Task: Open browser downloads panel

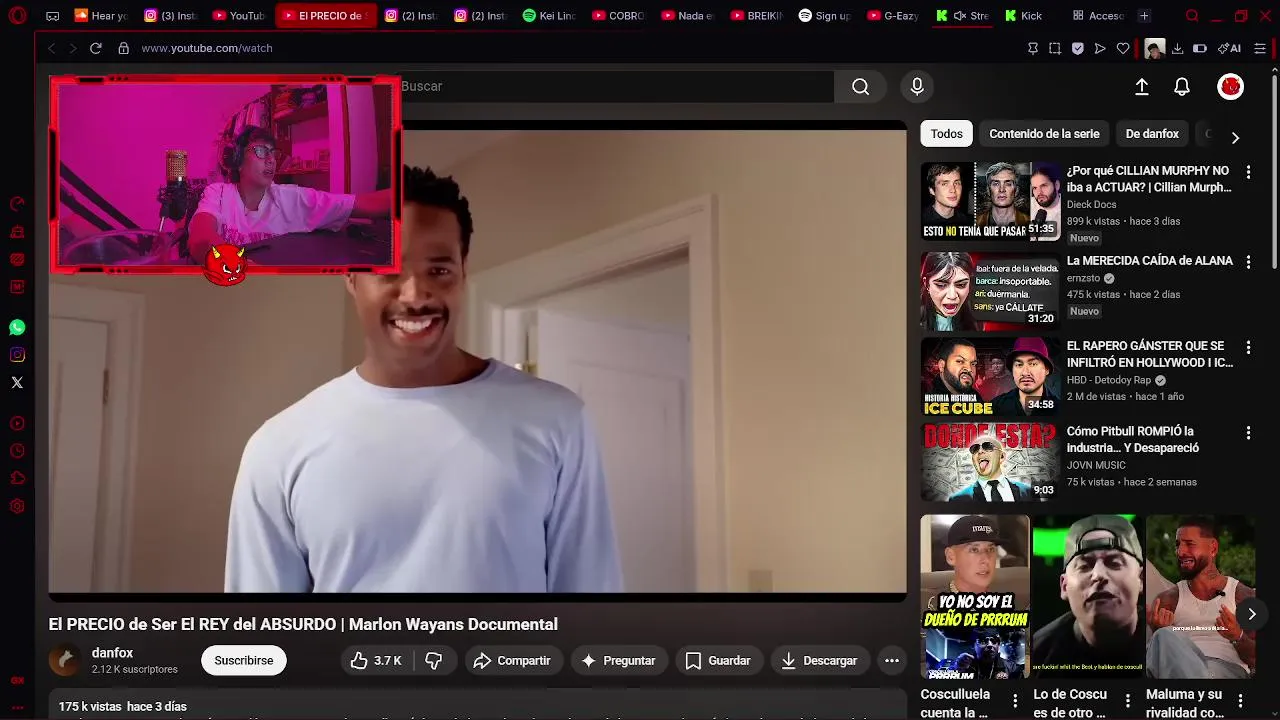Action: pyautogui.click(x=1178, y=48)
